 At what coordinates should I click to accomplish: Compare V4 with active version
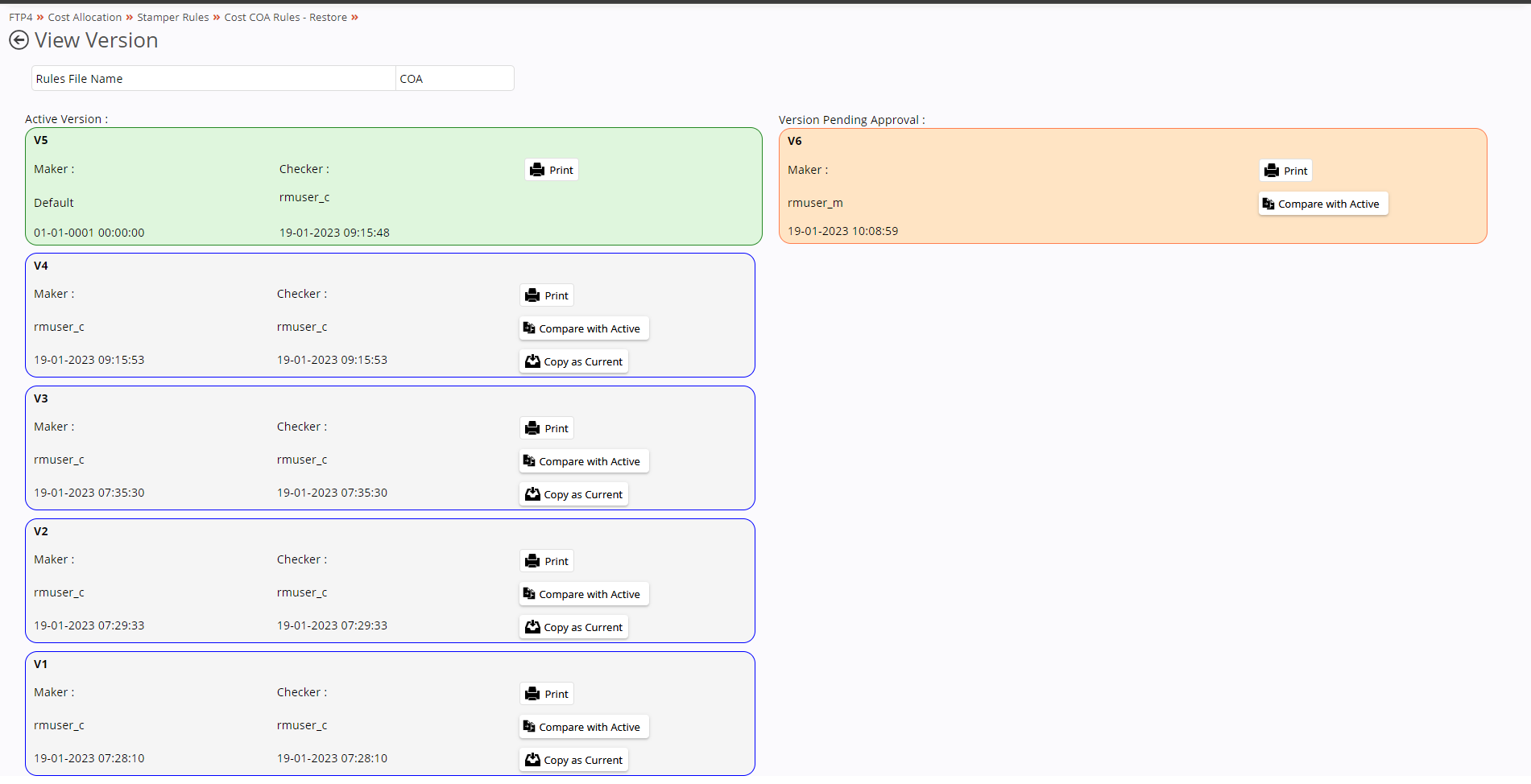coord(584,328)
